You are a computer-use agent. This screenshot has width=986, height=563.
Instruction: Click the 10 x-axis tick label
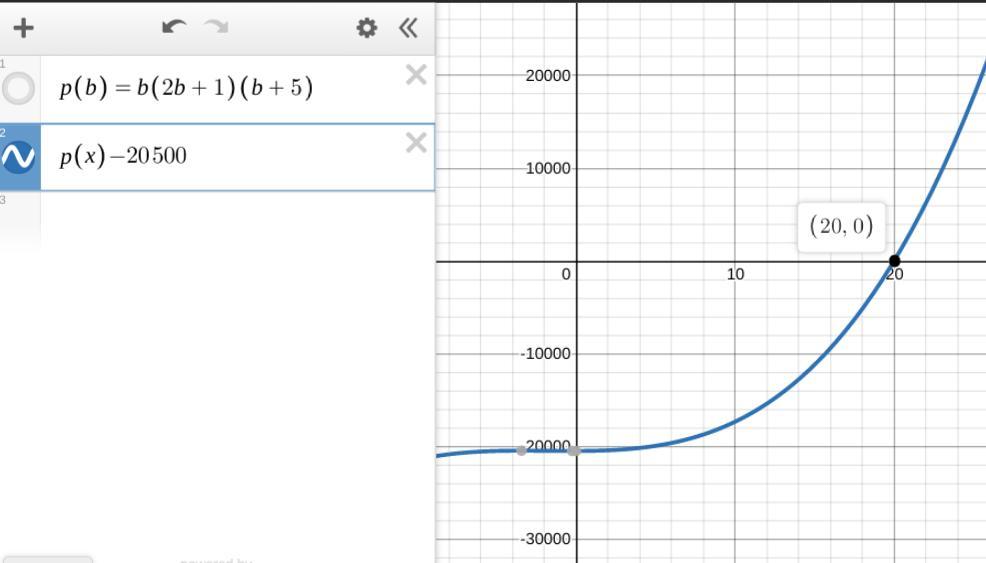[x=735, y=274]
